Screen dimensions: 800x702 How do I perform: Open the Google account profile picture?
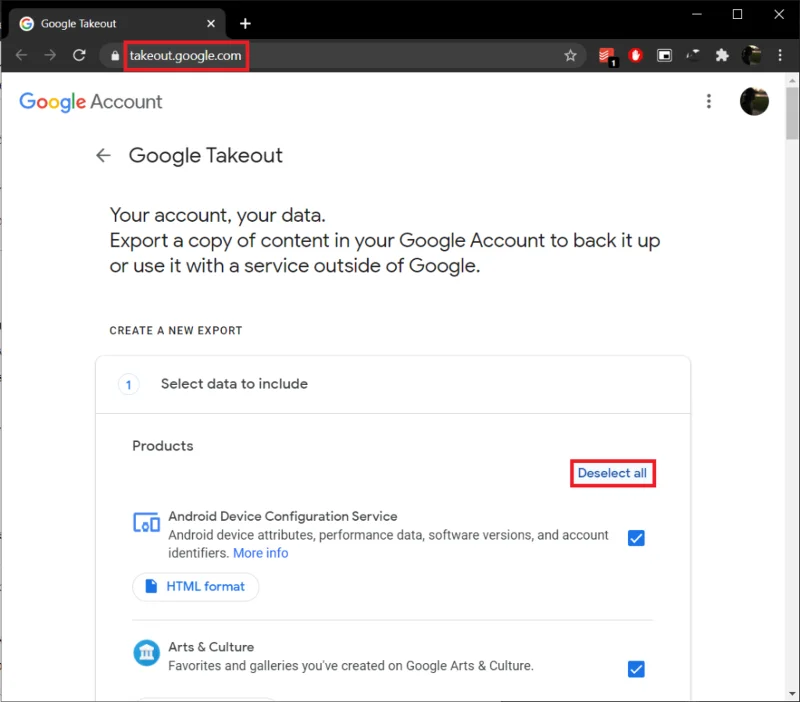(754, 101)
